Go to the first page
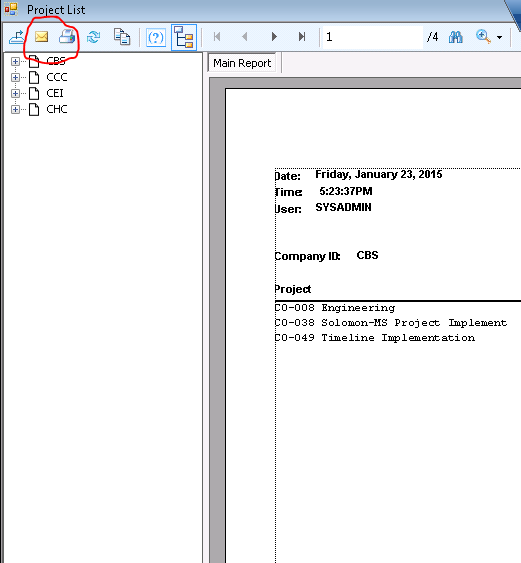 (217, 37)
